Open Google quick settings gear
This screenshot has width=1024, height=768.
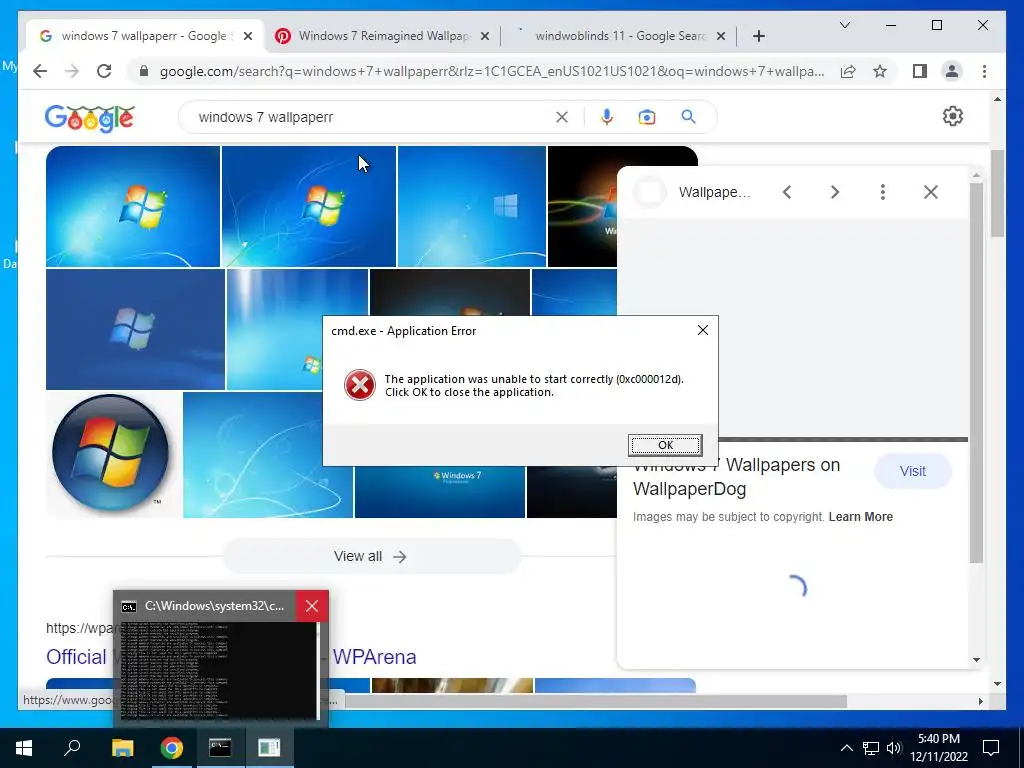[x=952, y=116]
